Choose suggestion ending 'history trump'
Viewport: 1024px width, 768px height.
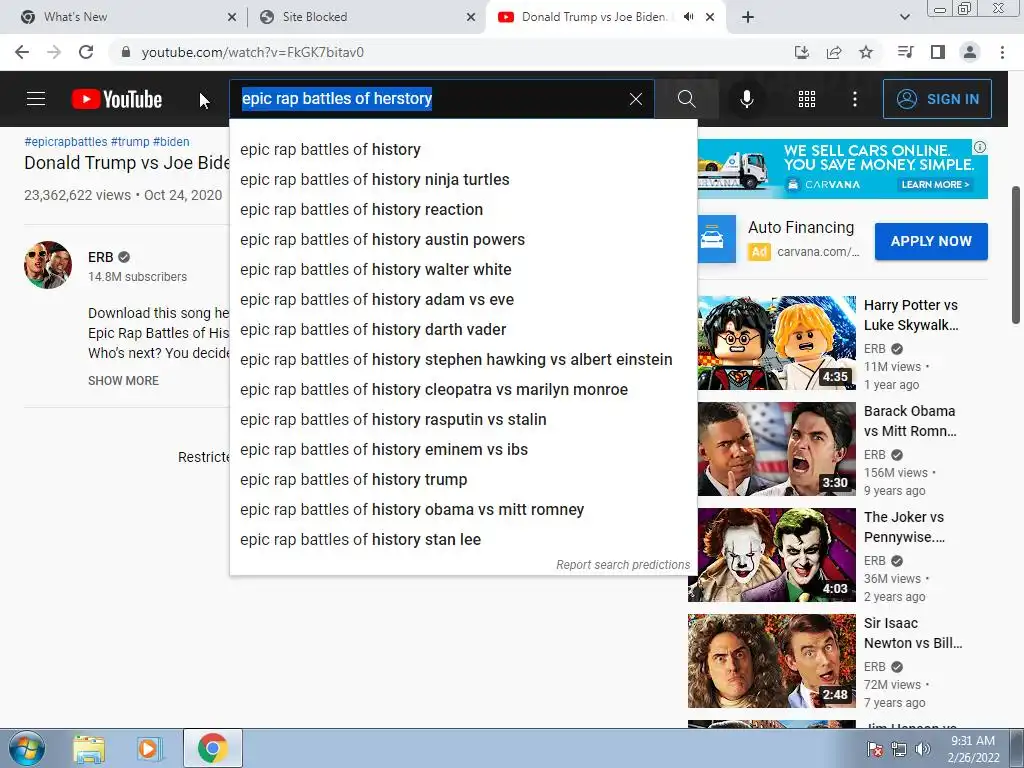tap(463, 480)
